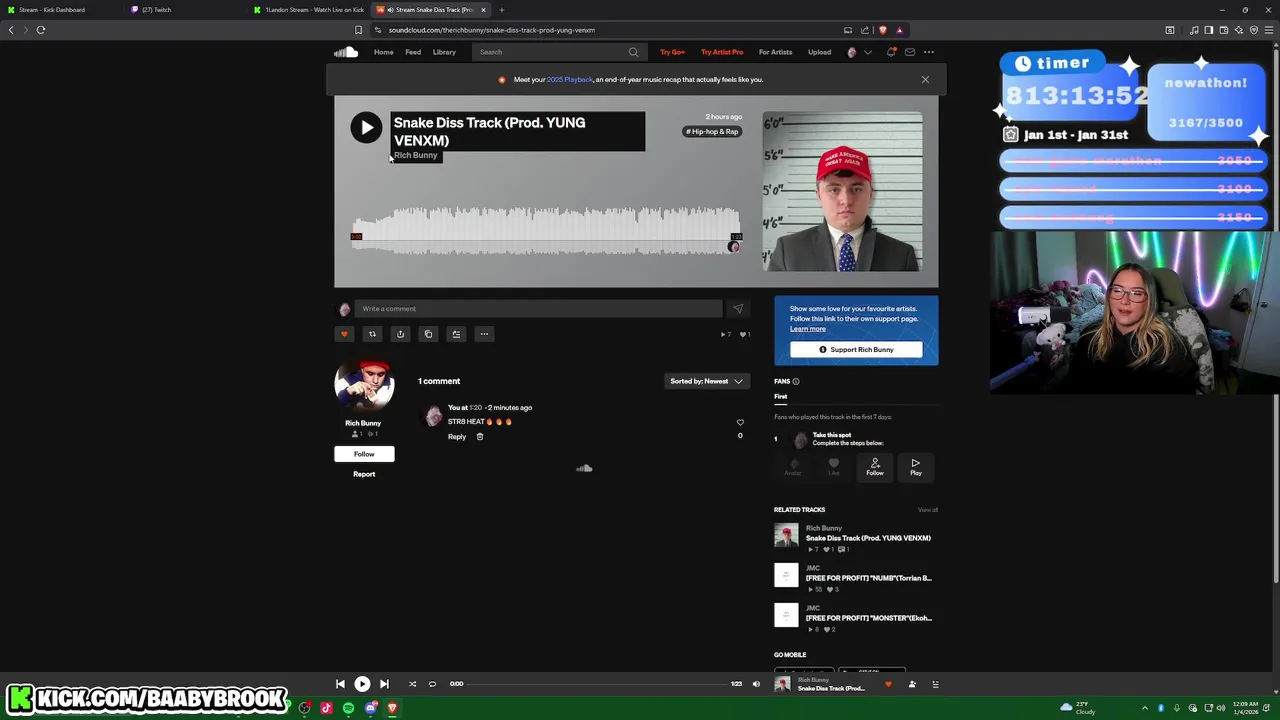The image size is (1280, 720).
Task: Open the notifications bell
Action: click(890, 52)
